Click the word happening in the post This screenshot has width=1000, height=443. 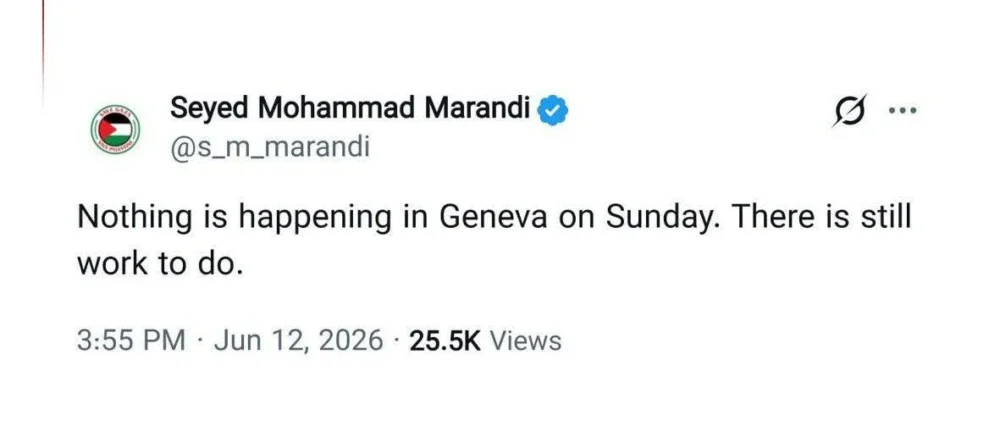[316, 221]
